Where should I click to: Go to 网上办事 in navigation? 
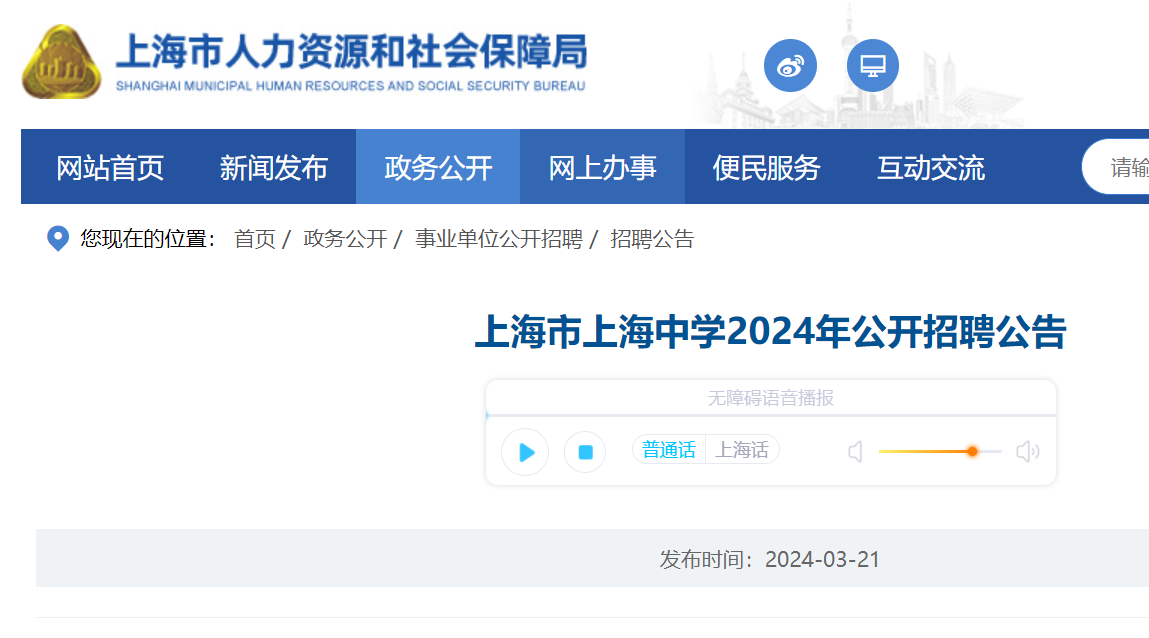click(602, 168)
